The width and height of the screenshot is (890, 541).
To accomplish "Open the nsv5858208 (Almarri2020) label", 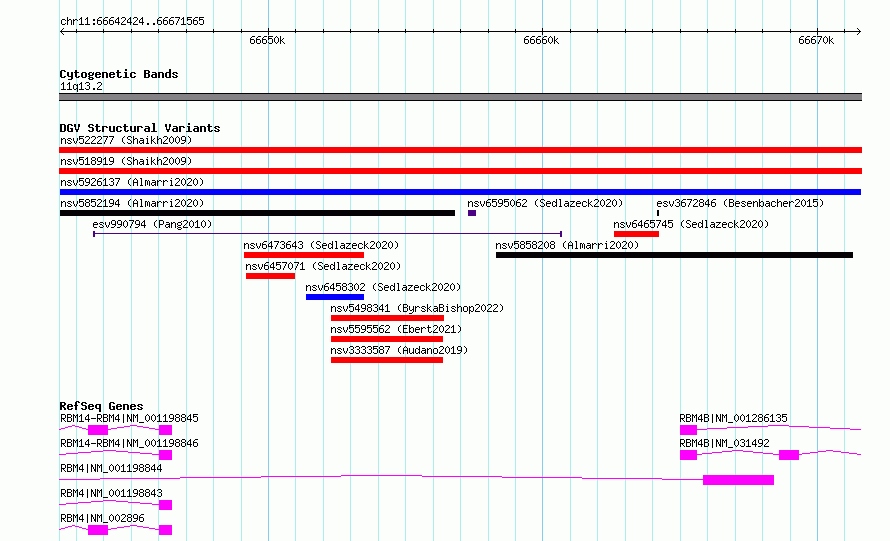I will pos(567,245).
